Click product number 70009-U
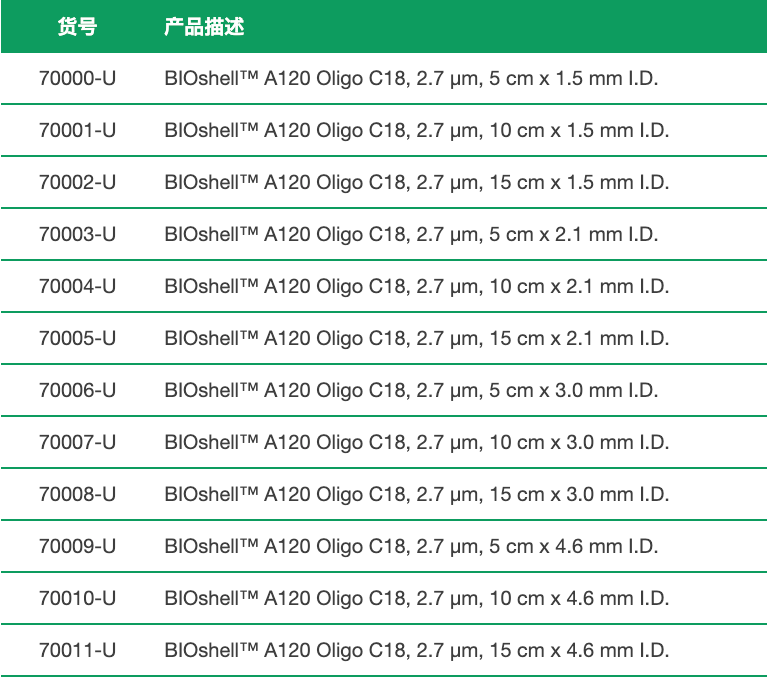The image size is (770, 677). pyautogui.click(x=78, y=547)
